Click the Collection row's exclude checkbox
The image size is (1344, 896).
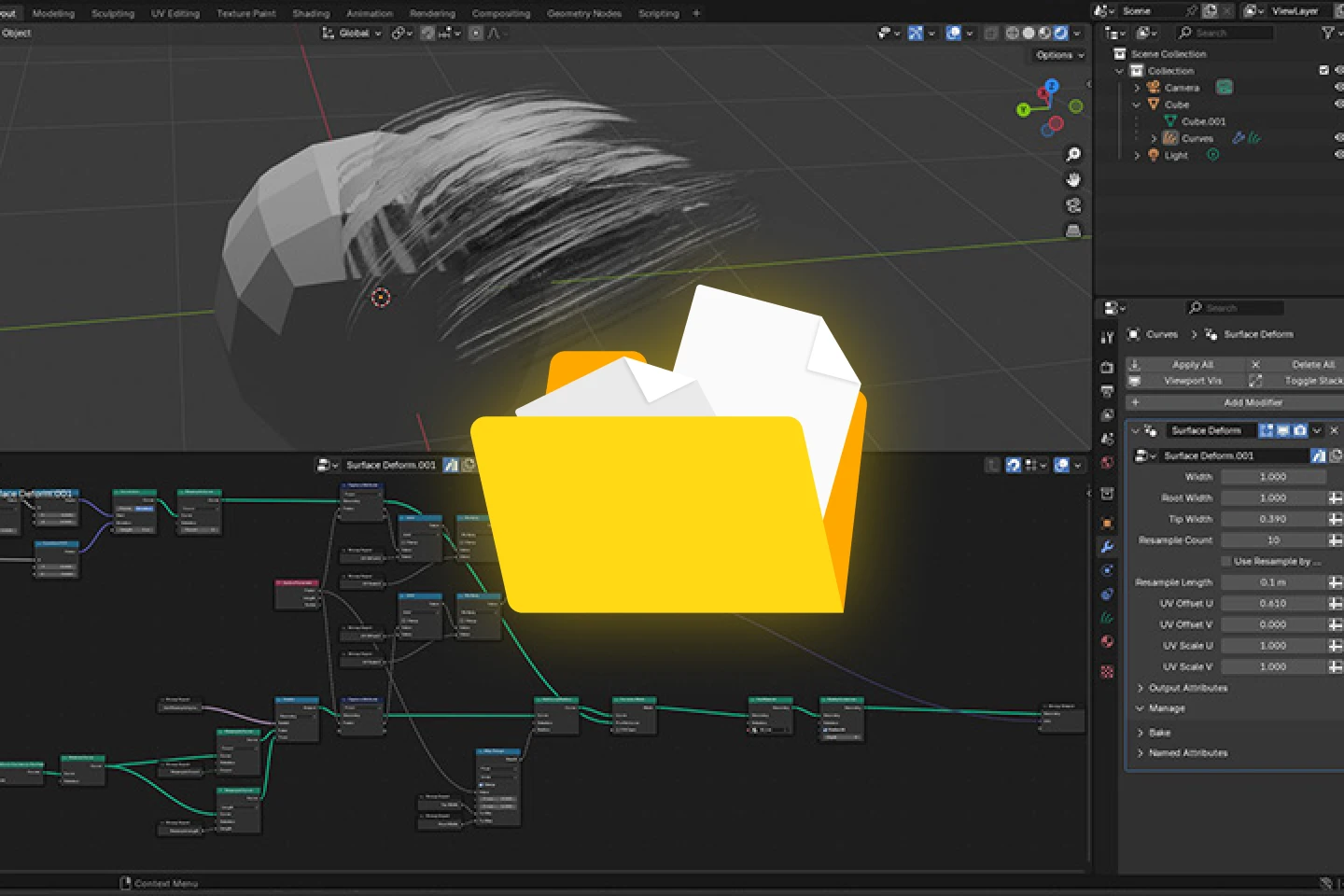pos(1323,70)
